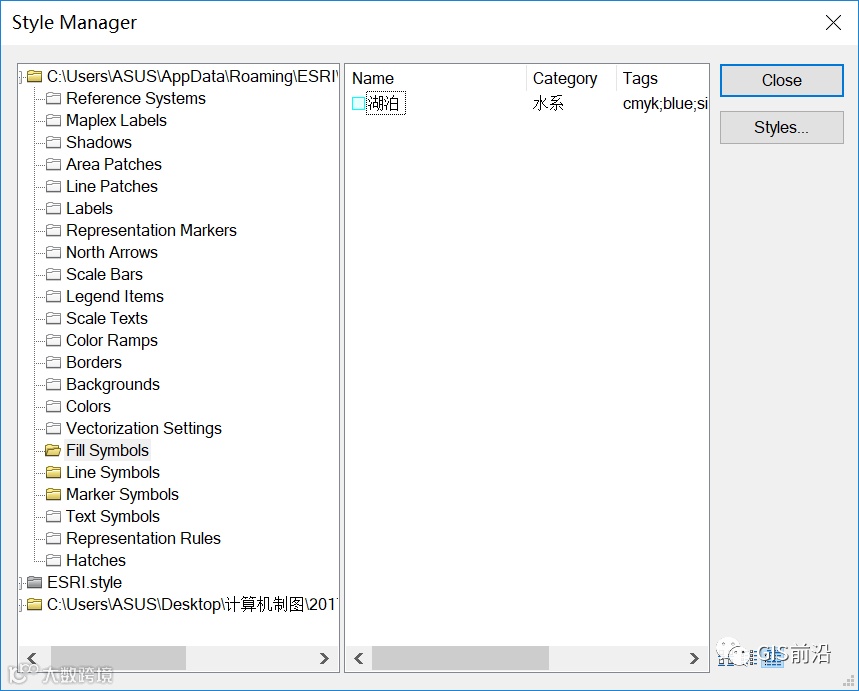Click the Color Ramps folder icon
The width and height of the screenshot is (859, 691).
click(53, 340)
